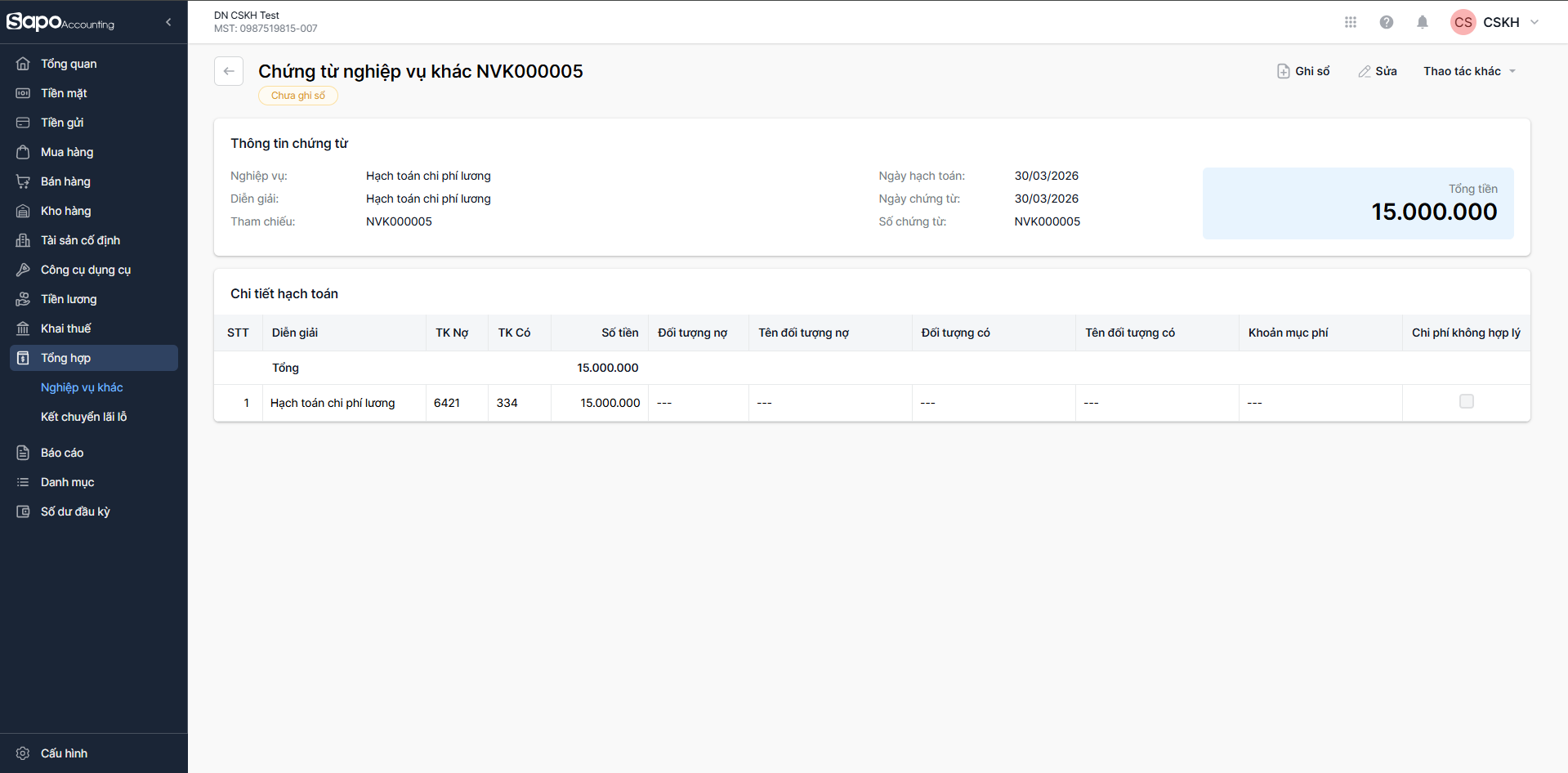The image size is (1568, 773).
Task: Click the Kho hàng warehouse icon
Action: tap(23, 211)
